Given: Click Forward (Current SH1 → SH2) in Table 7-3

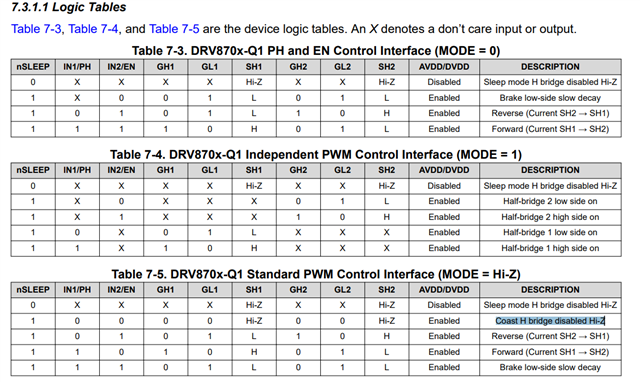Looking at the screenshot, I should [550, 129].
